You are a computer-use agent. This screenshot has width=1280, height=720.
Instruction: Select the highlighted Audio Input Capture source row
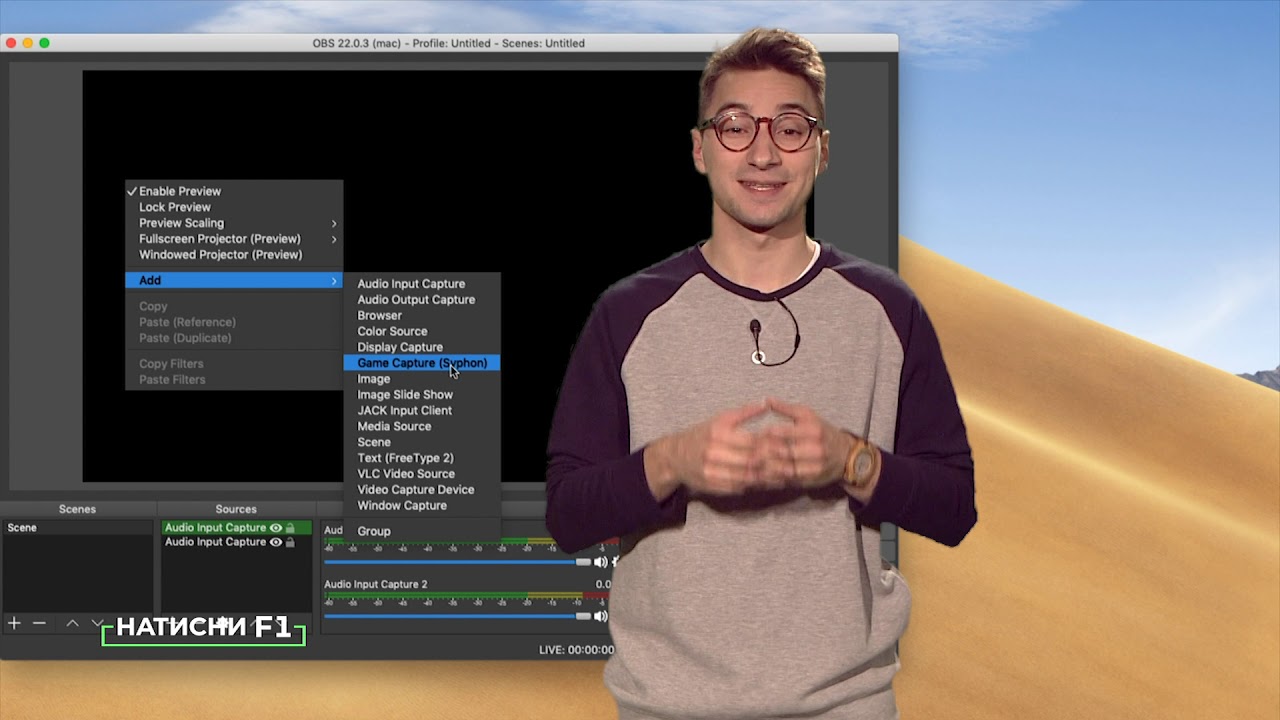pos(236,528)
